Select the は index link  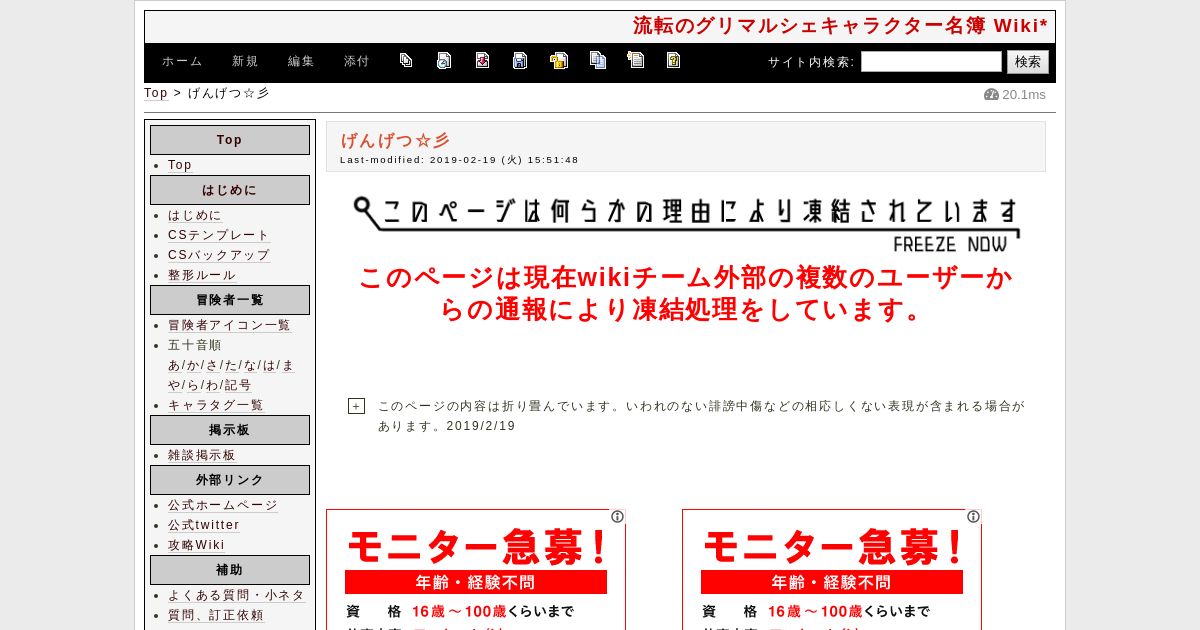click(269, 365)
